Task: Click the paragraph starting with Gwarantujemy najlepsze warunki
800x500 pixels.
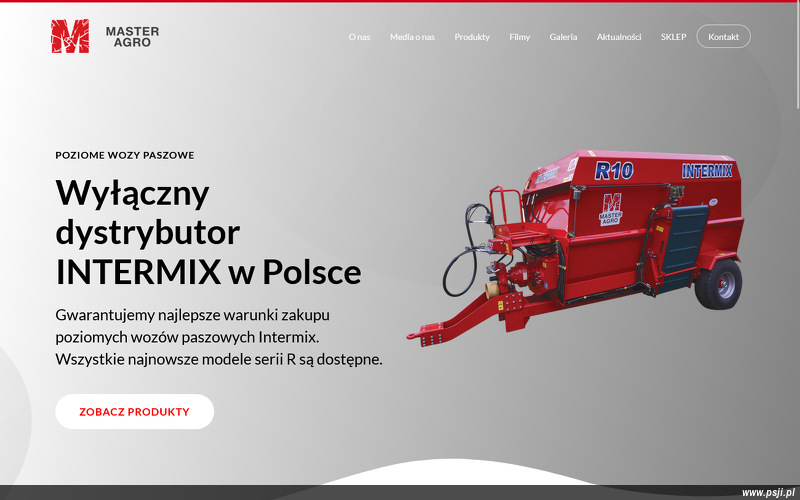Action: tap(219, 337)
